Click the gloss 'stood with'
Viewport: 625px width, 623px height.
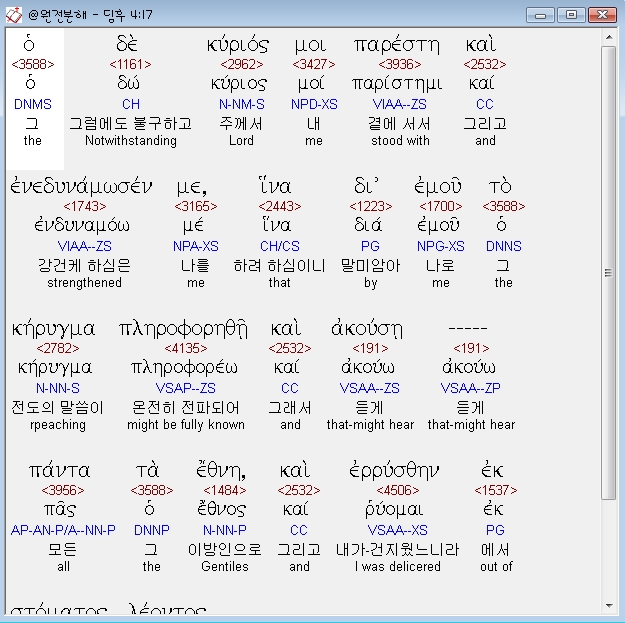400,141
